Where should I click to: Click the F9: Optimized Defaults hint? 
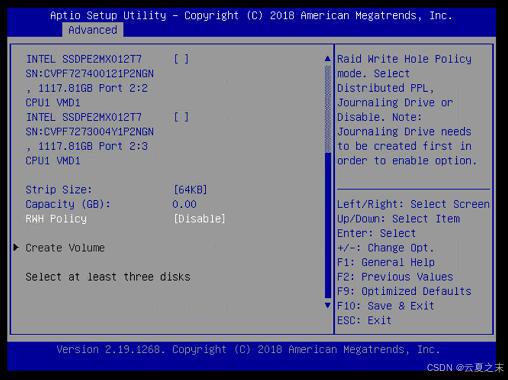coord(404,291)
